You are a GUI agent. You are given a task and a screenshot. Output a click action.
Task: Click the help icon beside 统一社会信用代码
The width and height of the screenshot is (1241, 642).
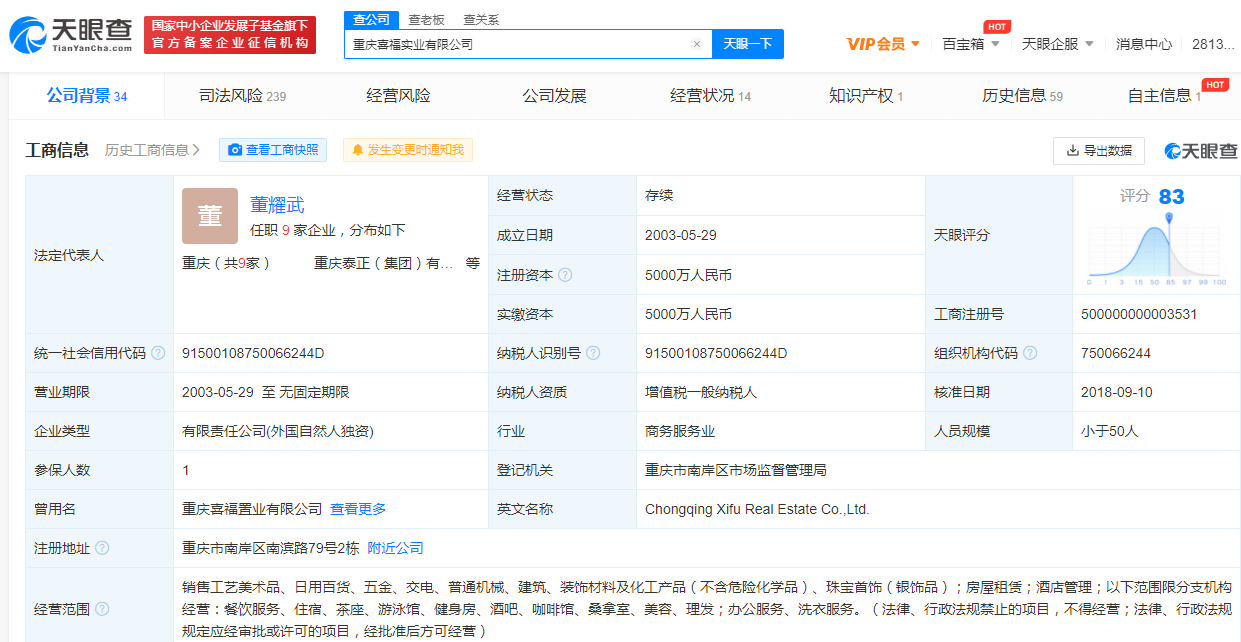(x=158, y=353)
